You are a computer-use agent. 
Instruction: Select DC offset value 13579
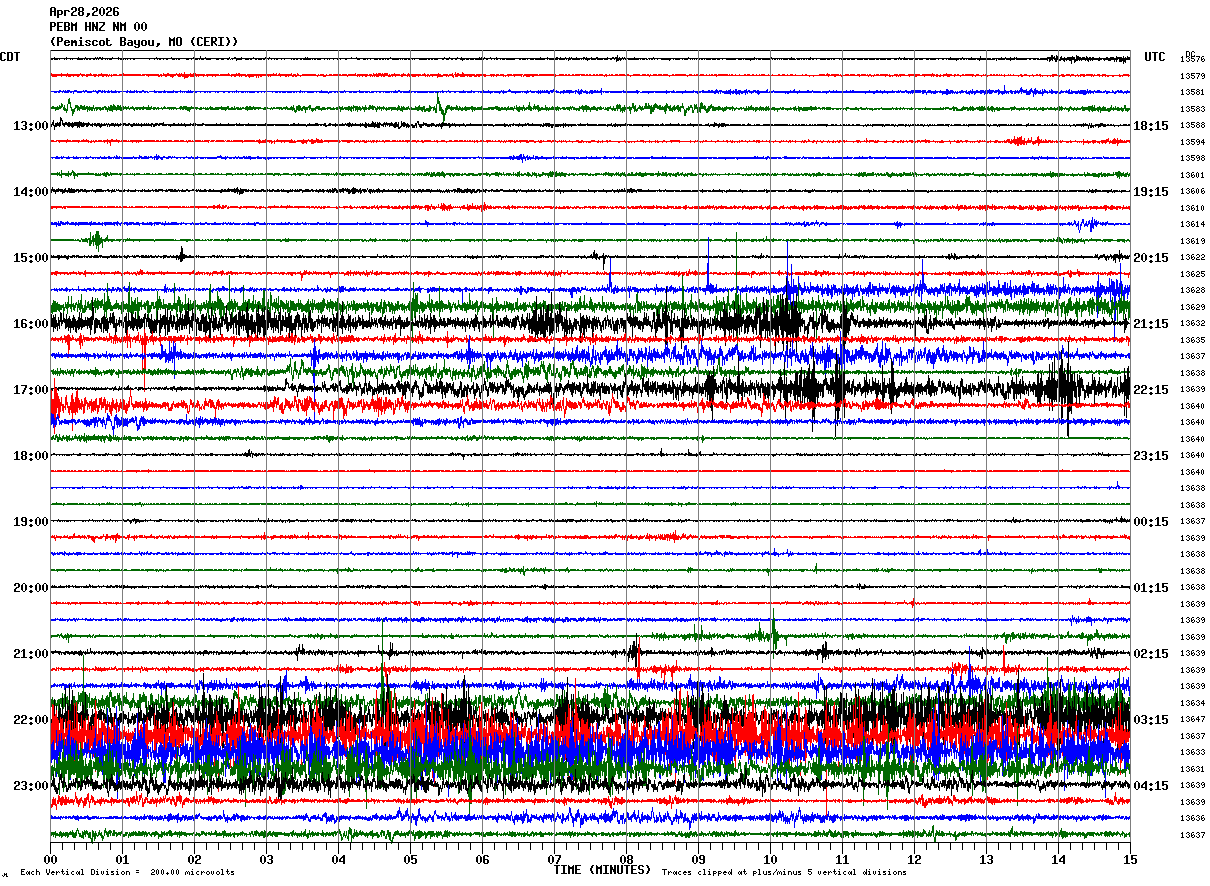point(1192,76)
